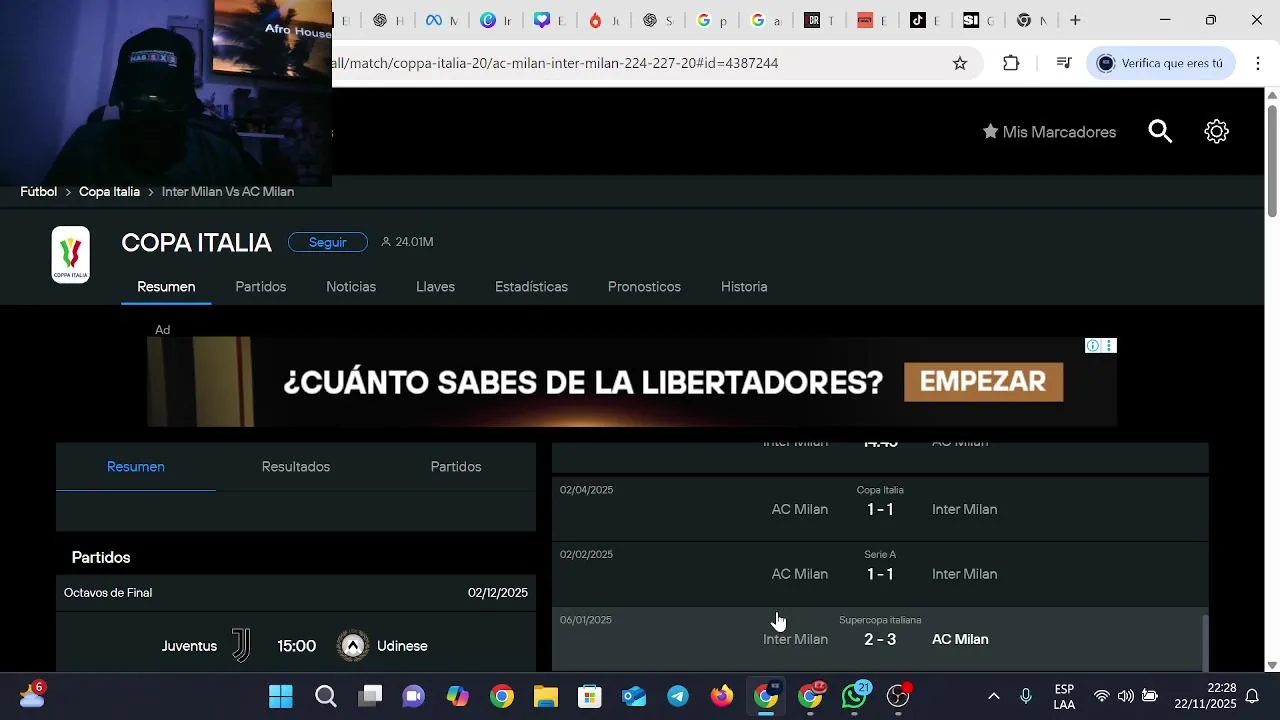
Task: Click the Verifica que eres tú profile button
Action: 1160,63
